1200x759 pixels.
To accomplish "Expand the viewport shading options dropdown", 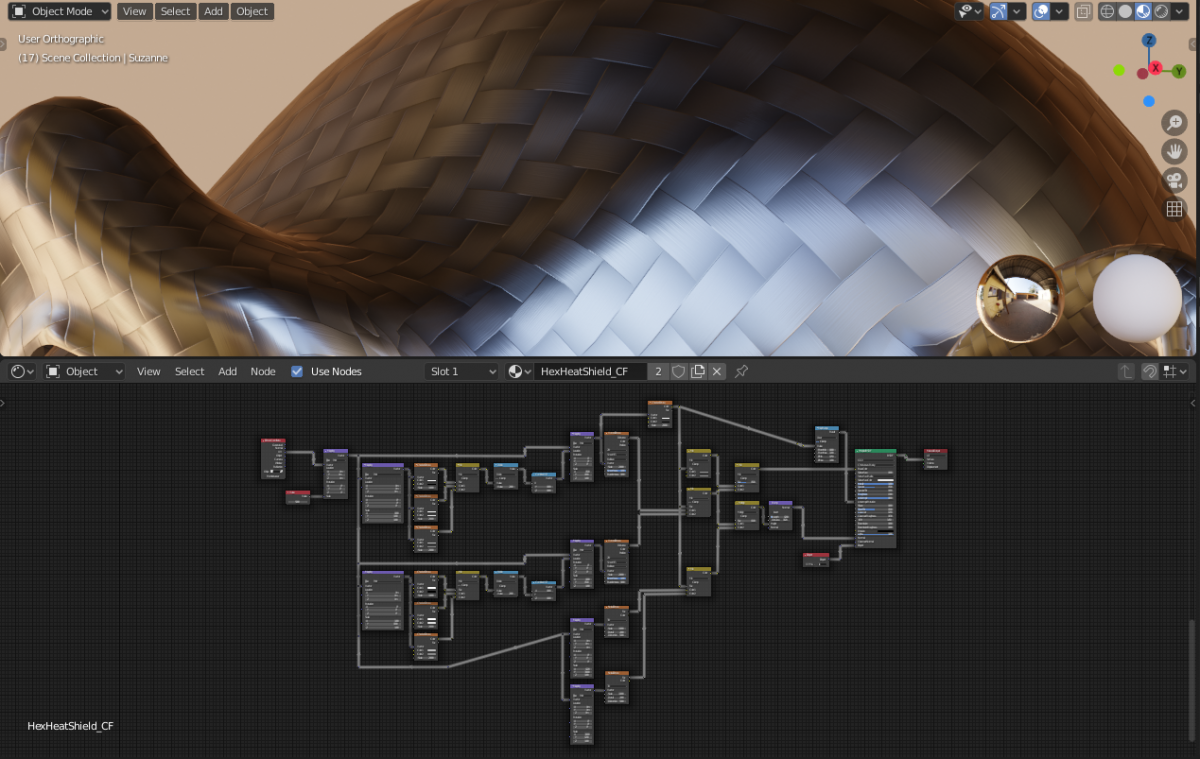I will point(1182,12).
